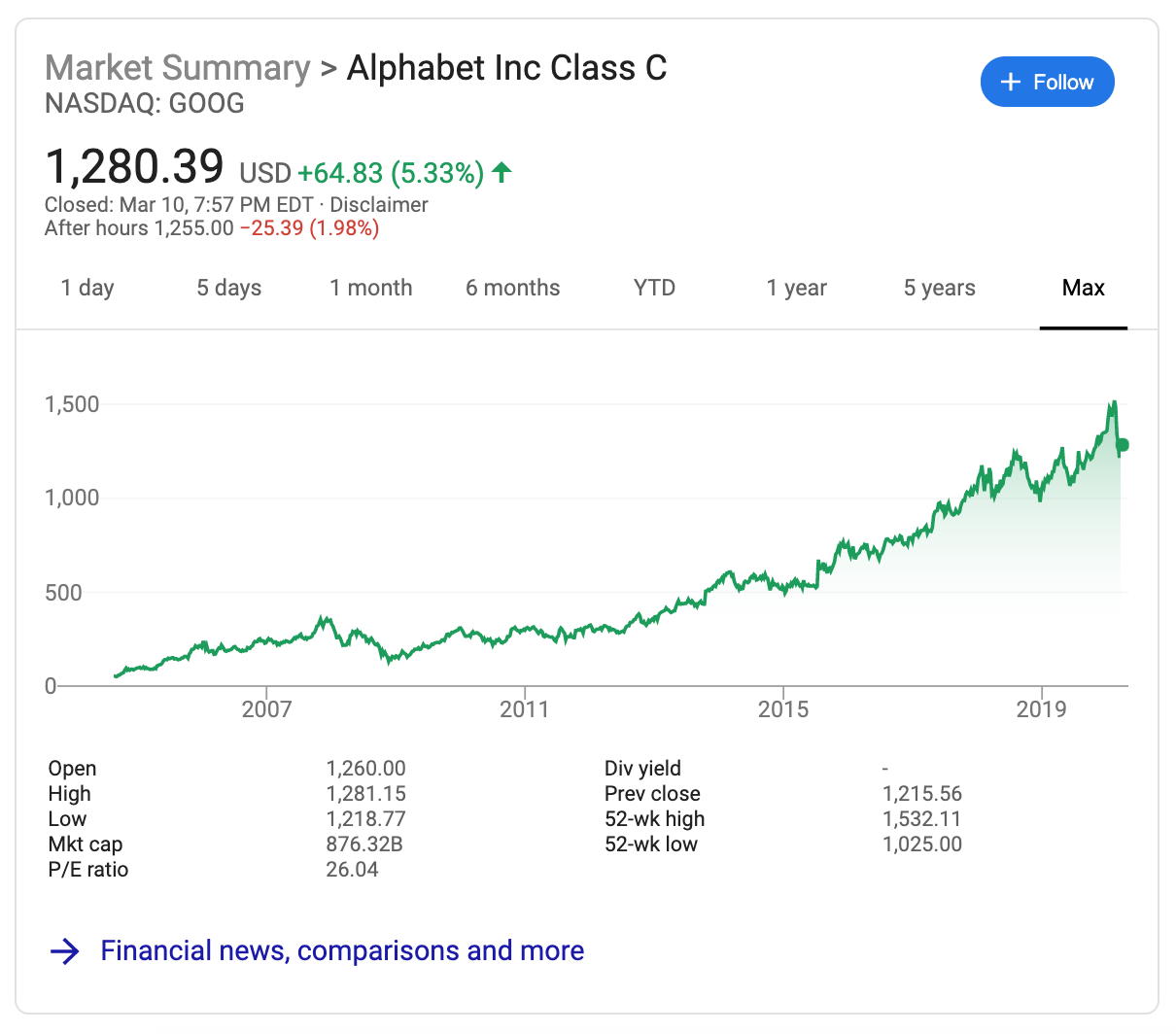Select the 5 years tab
Image resolution: width=1176 pixels, height=1034 pixels.
[940, 288]
